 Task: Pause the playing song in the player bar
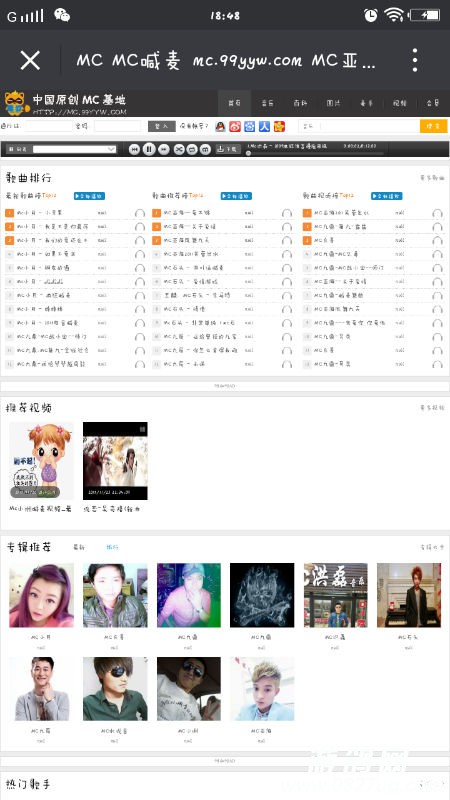click(148, 149)
